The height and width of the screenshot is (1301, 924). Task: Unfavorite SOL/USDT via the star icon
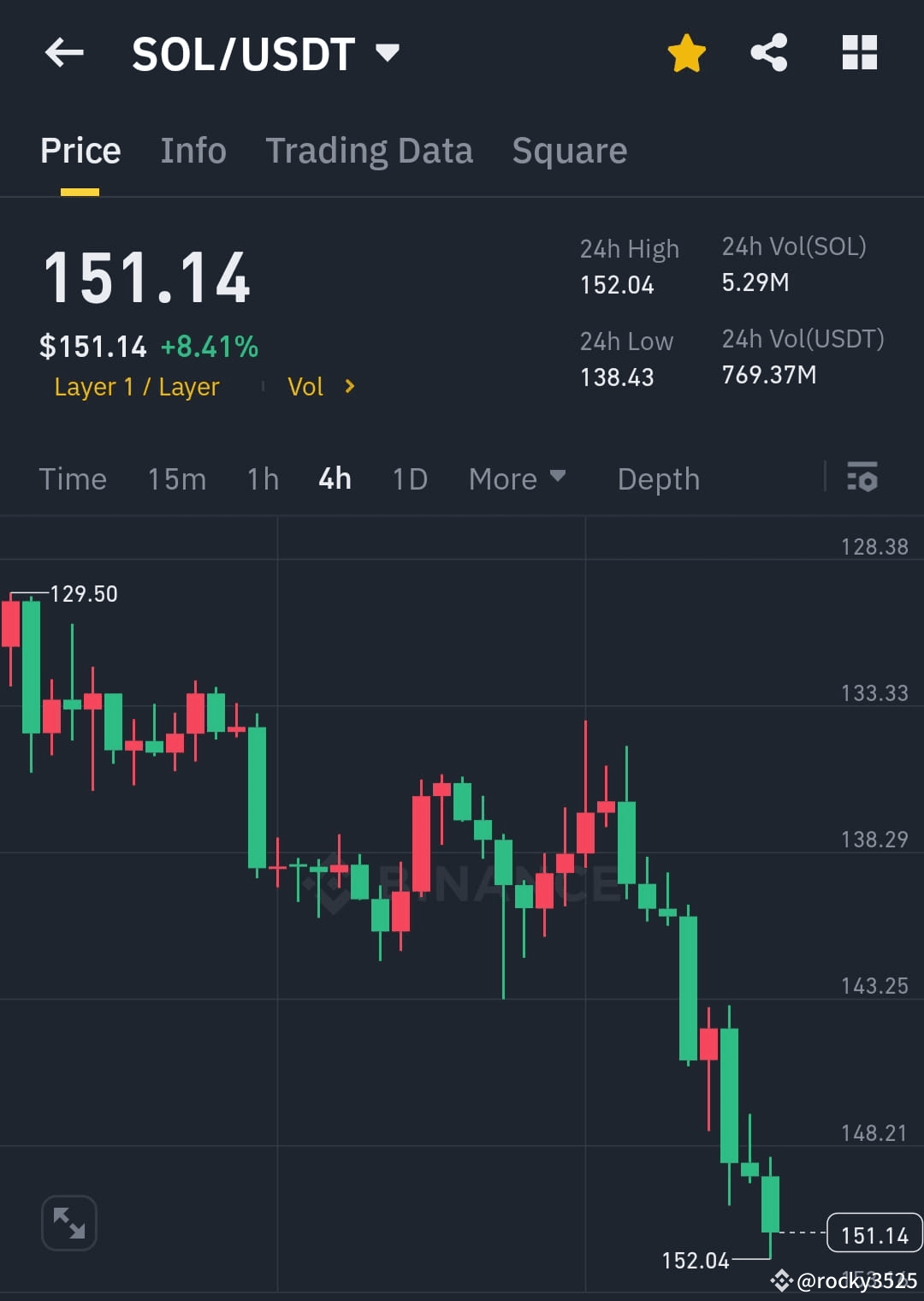pyautogui.click(x=686, y=53)
